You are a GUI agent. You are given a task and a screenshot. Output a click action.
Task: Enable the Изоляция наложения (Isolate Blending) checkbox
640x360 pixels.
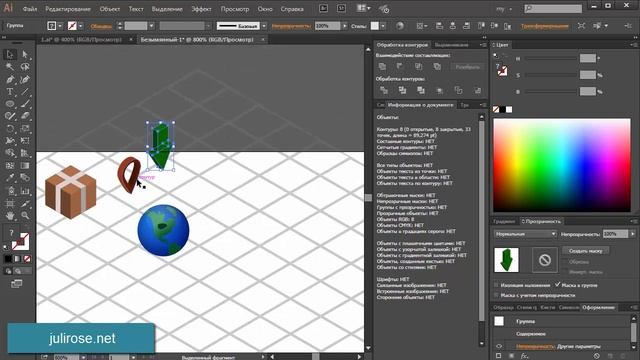pos(496,285)
